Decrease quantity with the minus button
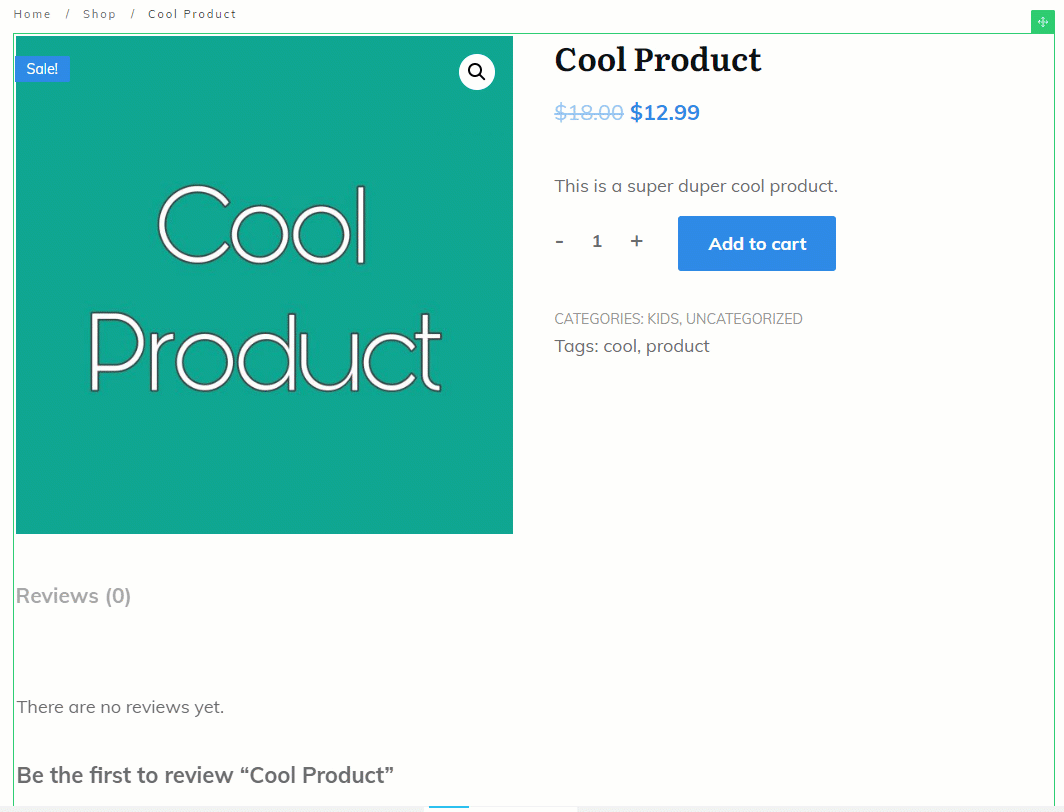1064x812 pixels. 559,241
